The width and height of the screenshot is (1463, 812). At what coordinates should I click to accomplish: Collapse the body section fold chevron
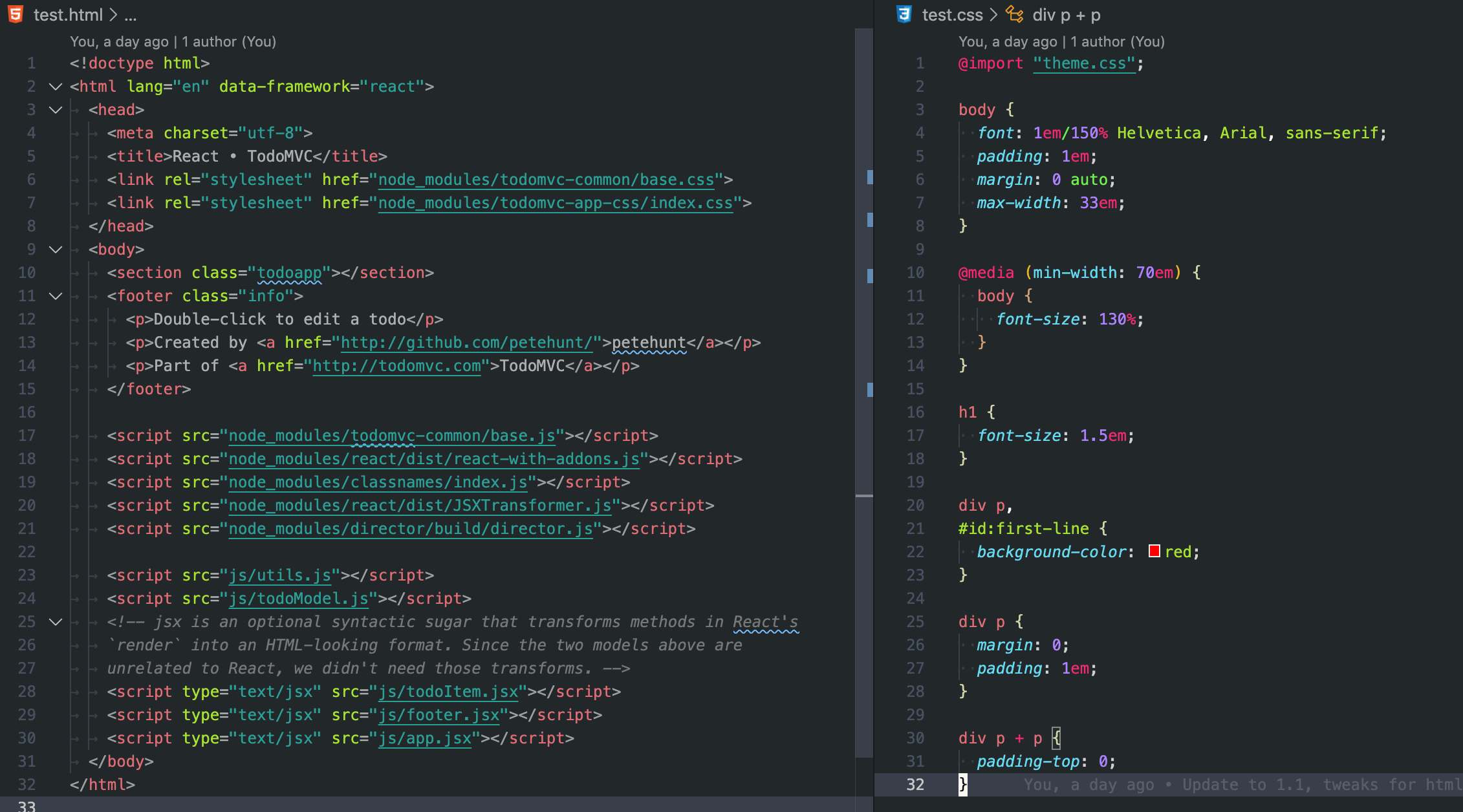coord(54,249)
